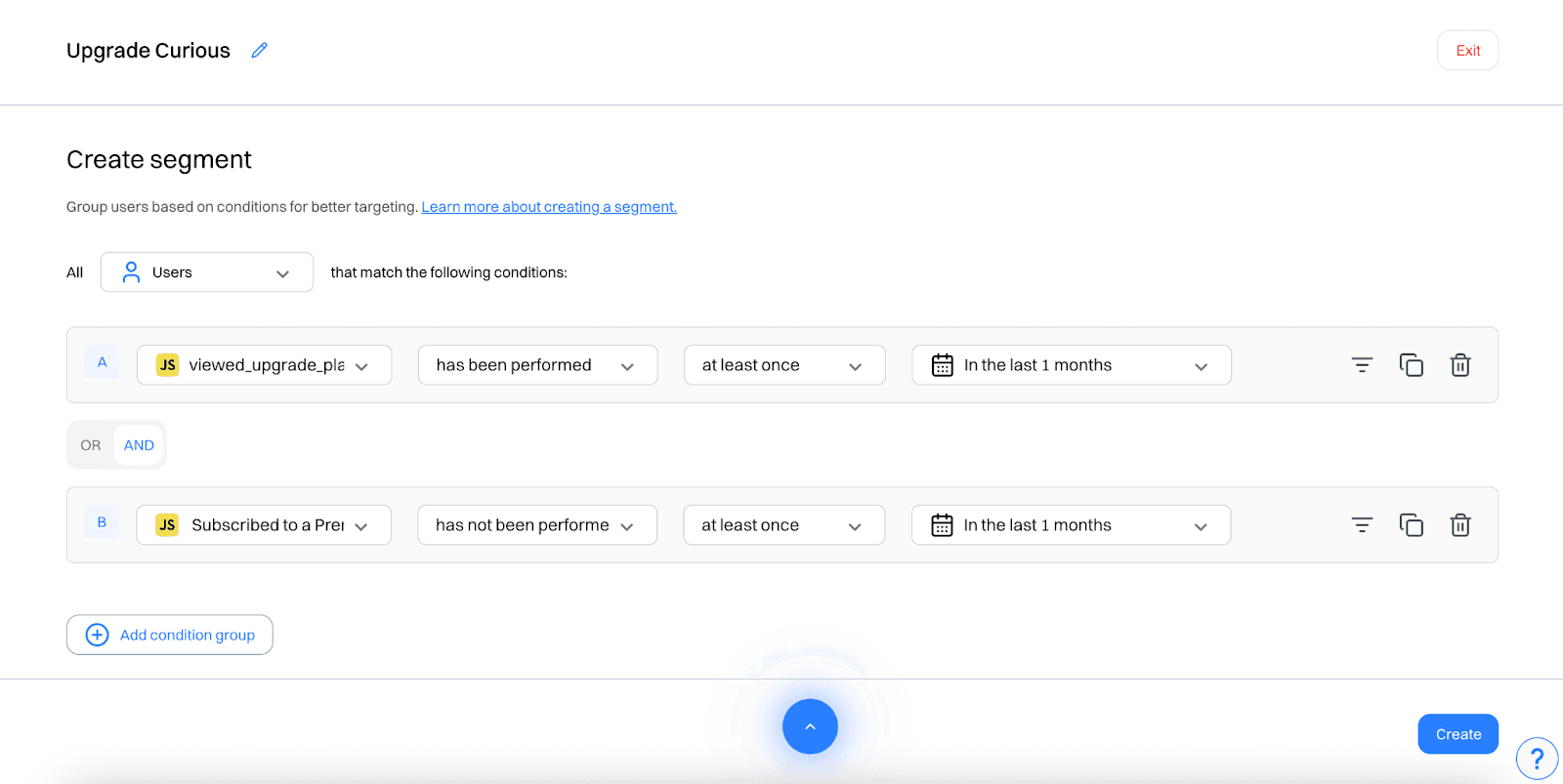
Task: Select the AND operator toggle
Action: [x=139, y=445]
